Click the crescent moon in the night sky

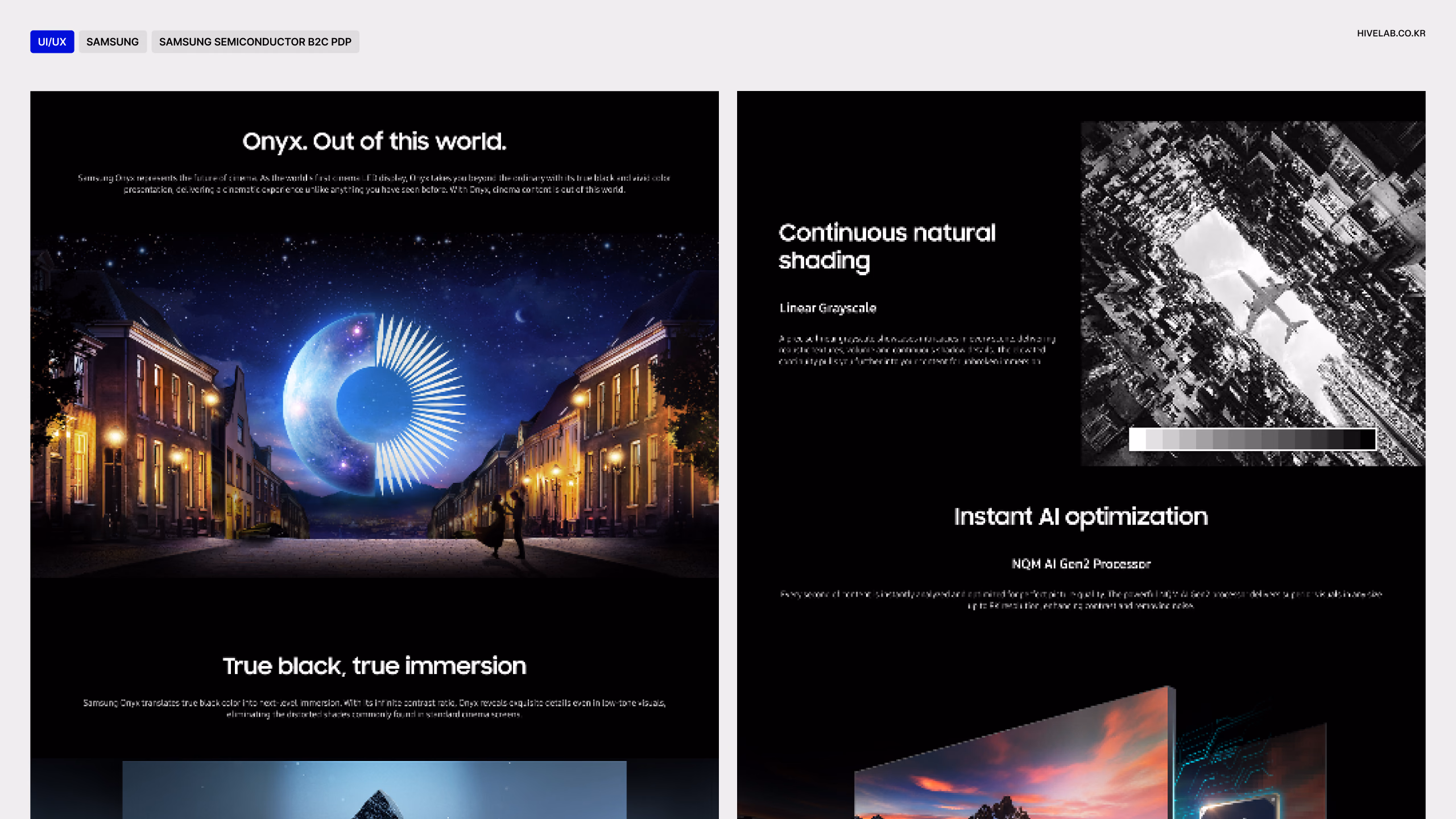click(x=520, y=316)
